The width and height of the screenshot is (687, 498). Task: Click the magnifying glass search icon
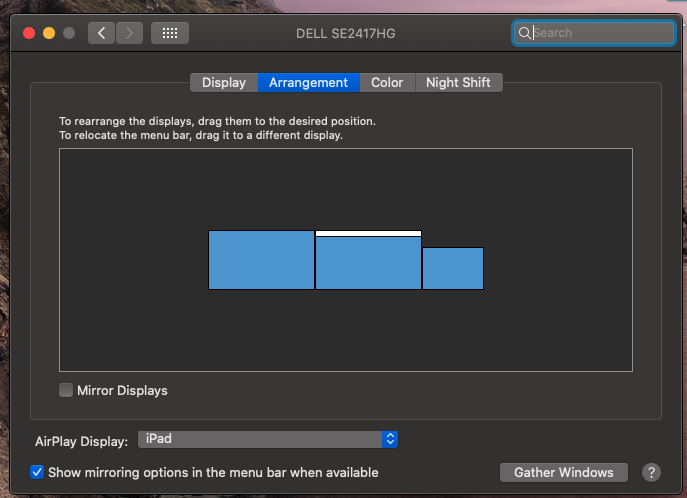click(524, 33)
